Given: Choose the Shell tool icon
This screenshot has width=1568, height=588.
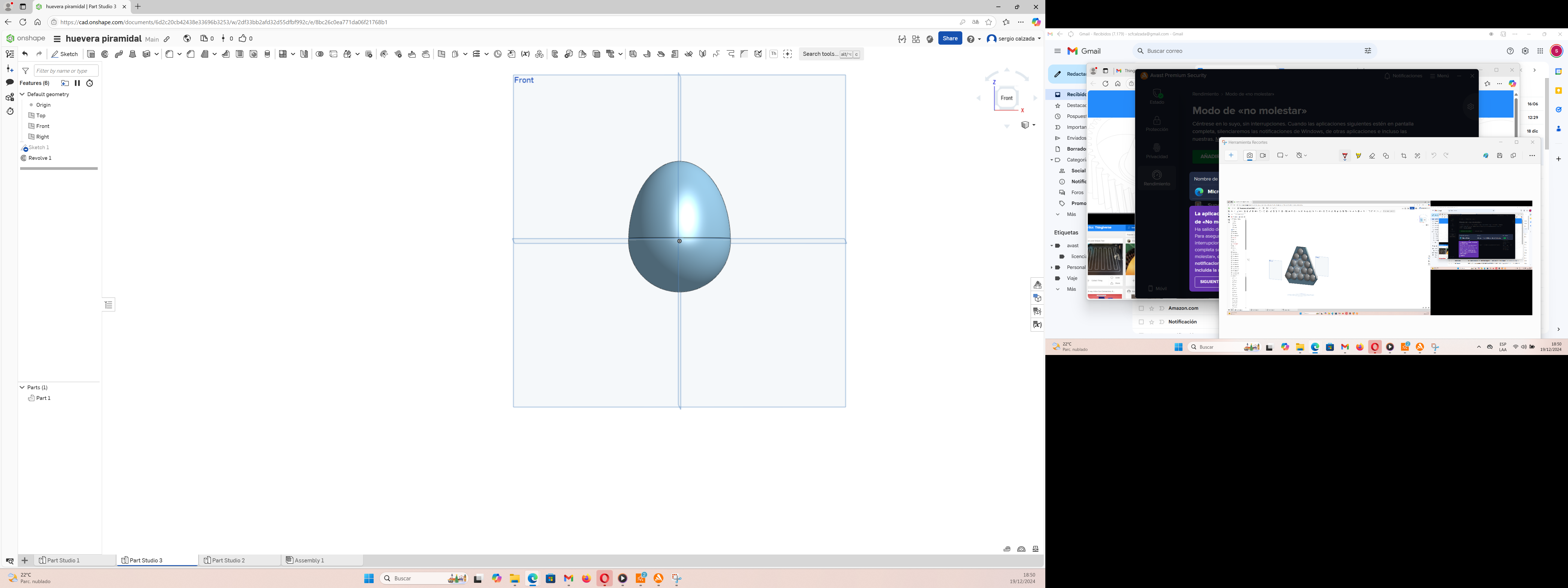Looking at the screenshot, I should pos(240,54).
